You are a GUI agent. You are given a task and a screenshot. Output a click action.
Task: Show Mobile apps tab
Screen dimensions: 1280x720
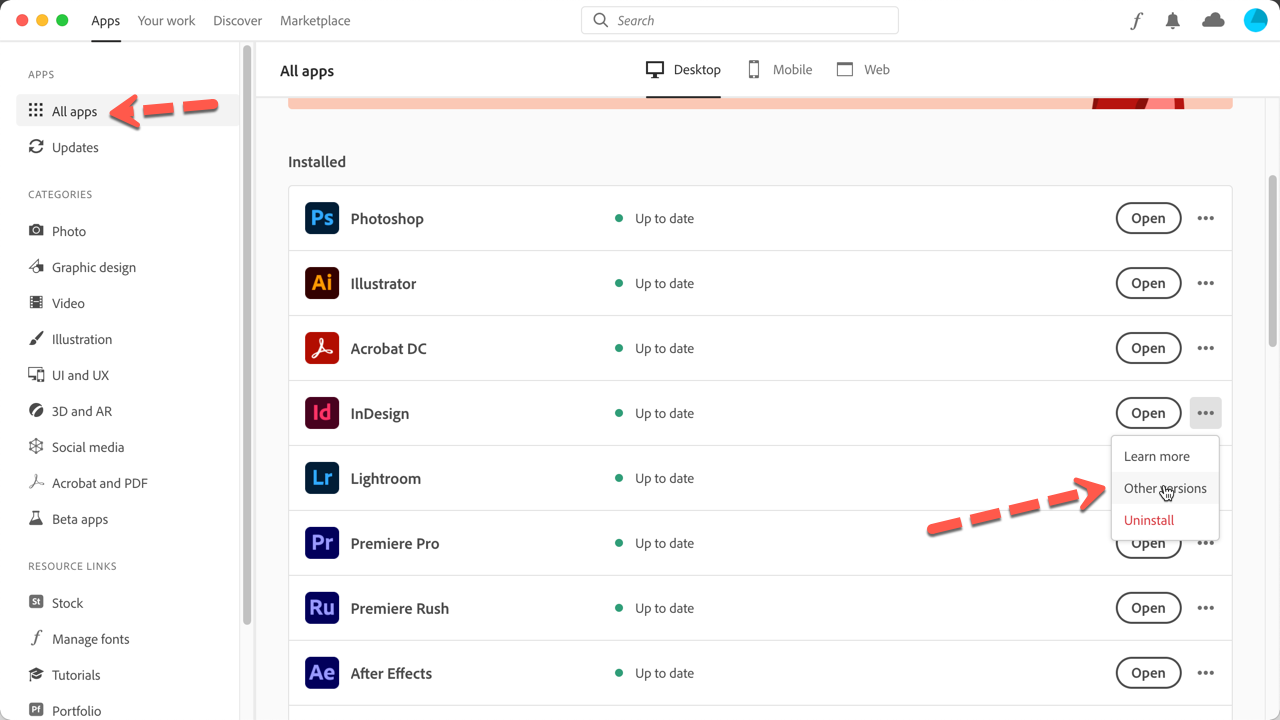[779, 70]
